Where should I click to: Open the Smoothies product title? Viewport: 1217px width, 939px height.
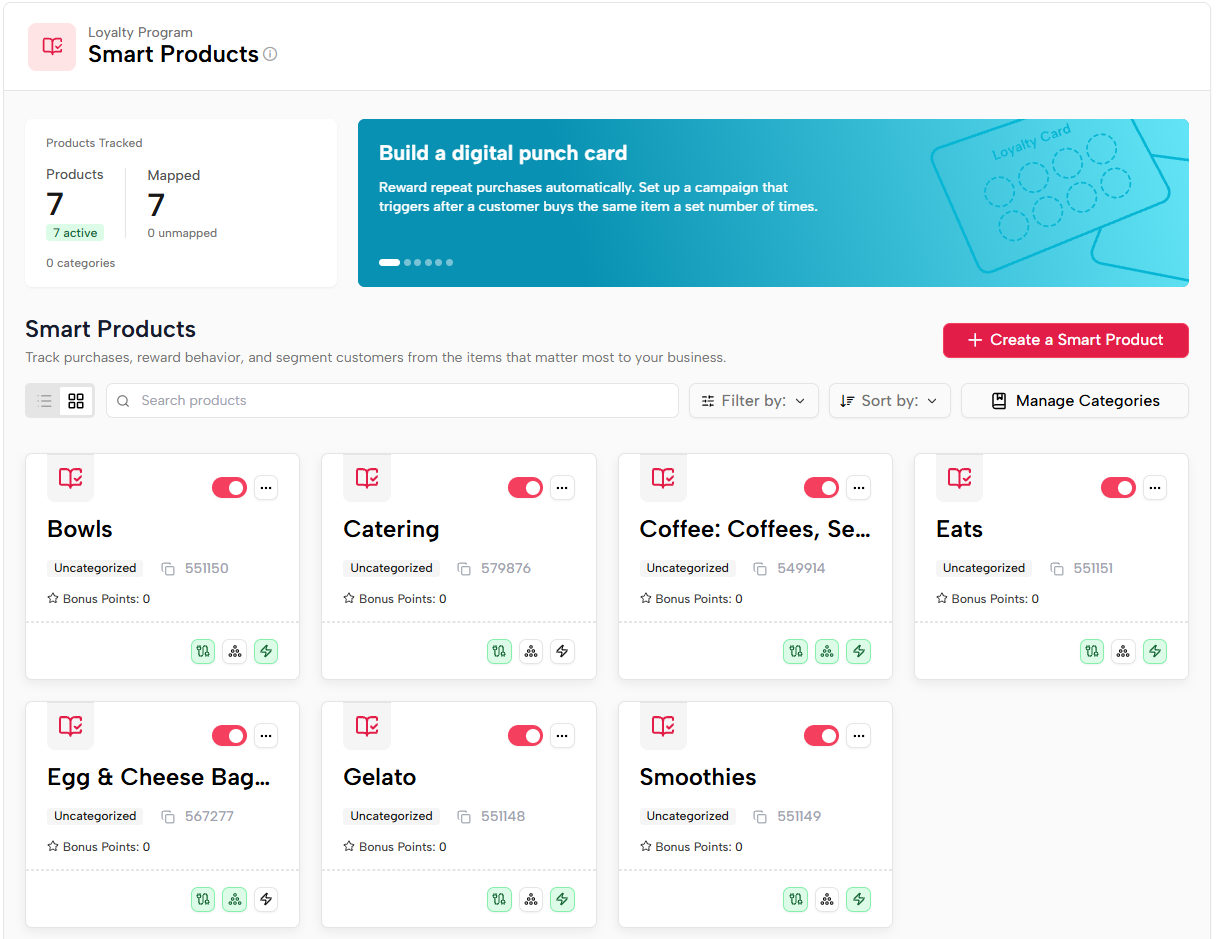[x=698, y=778]
